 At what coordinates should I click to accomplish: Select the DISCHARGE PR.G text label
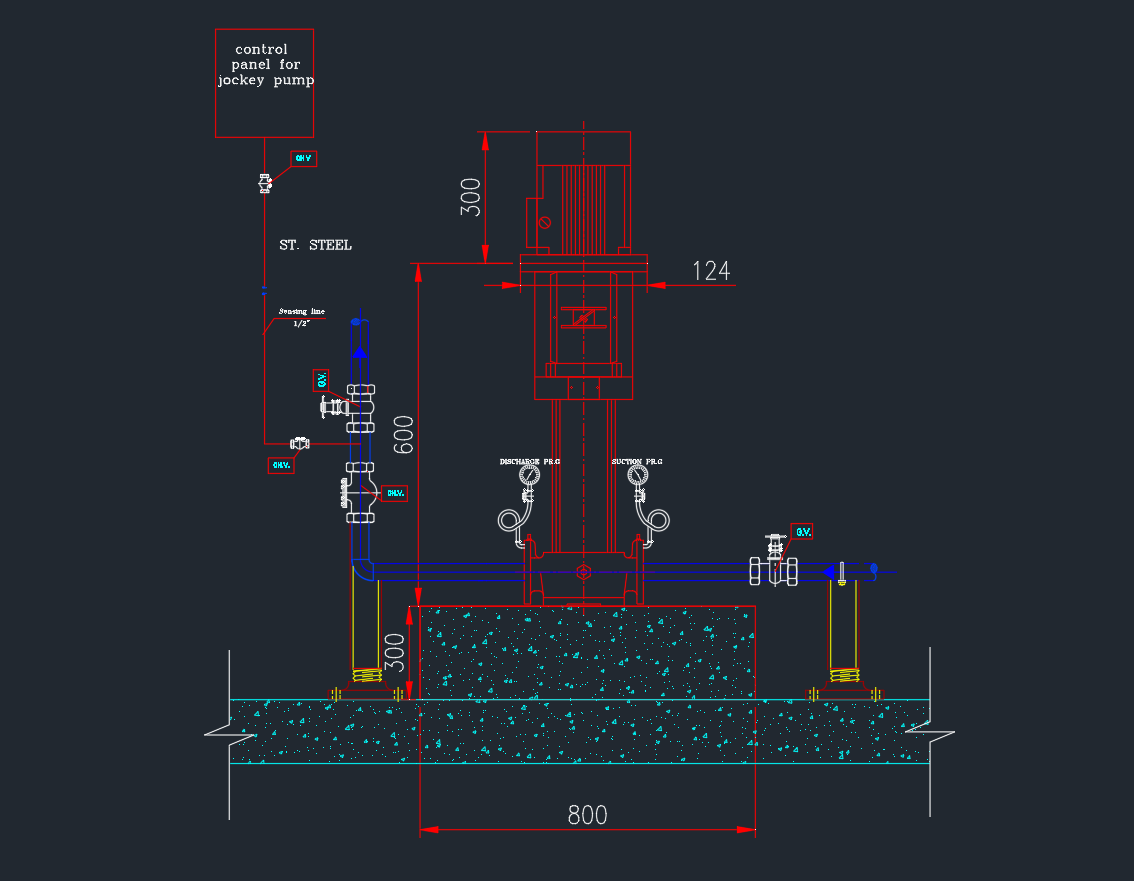(530, 462)
